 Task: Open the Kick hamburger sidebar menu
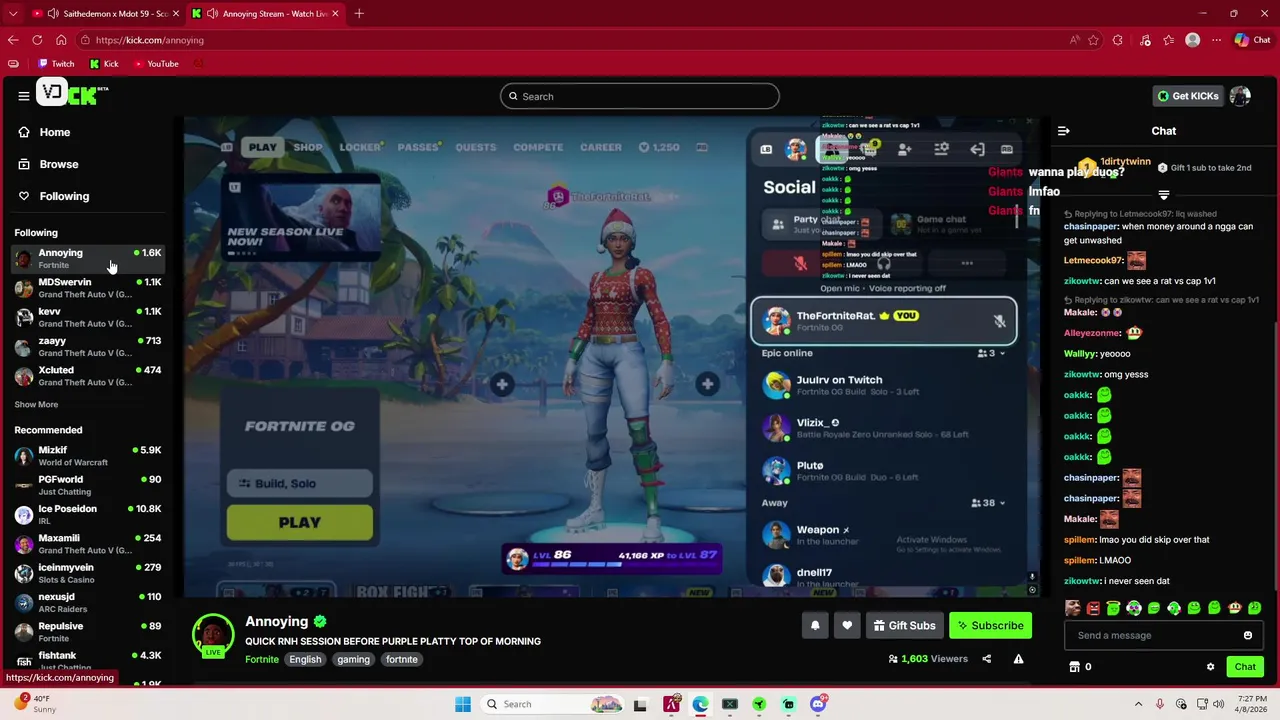23,96
